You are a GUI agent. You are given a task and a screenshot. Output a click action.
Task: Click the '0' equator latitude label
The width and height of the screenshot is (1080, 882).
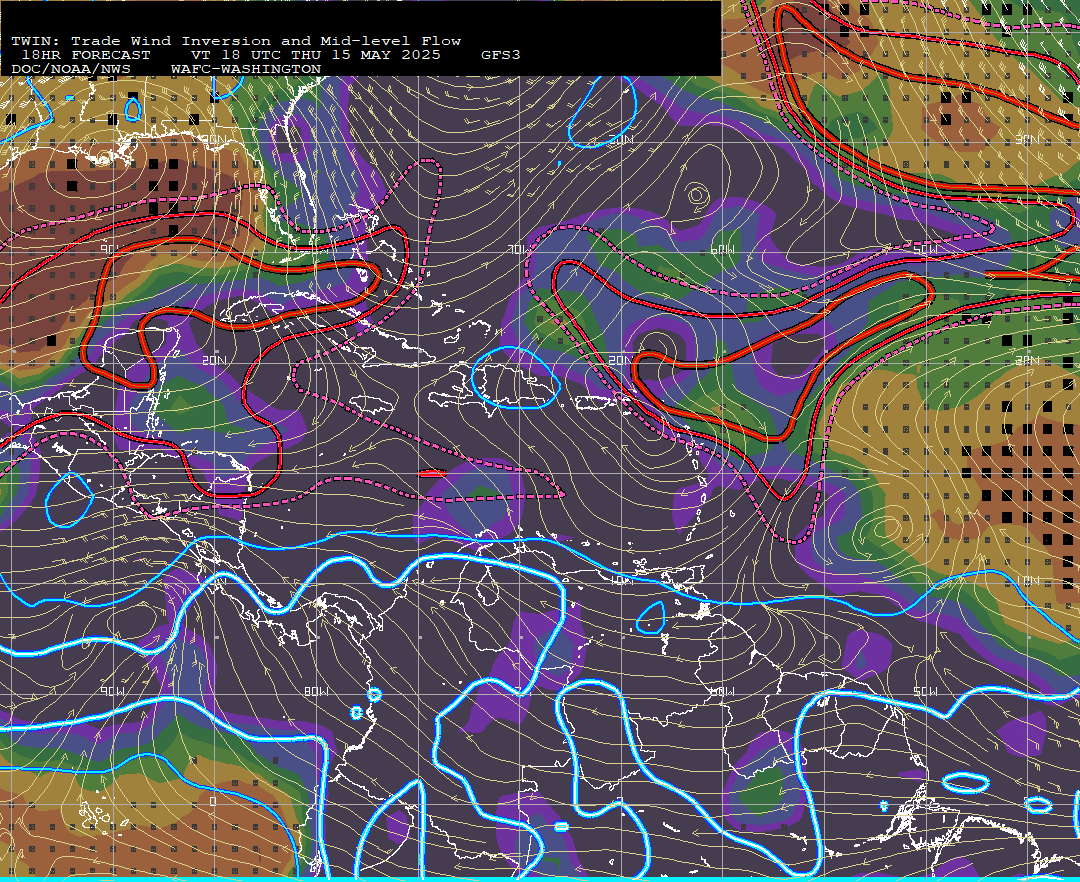click(213, 802)
